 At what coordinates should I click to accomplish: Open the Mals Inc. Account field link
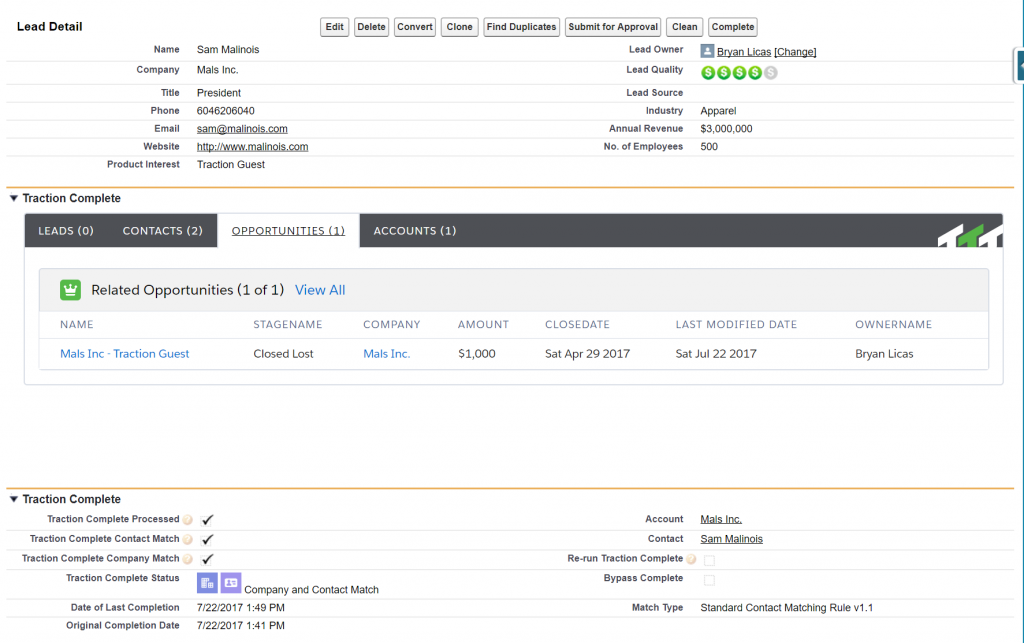(721, 519)
